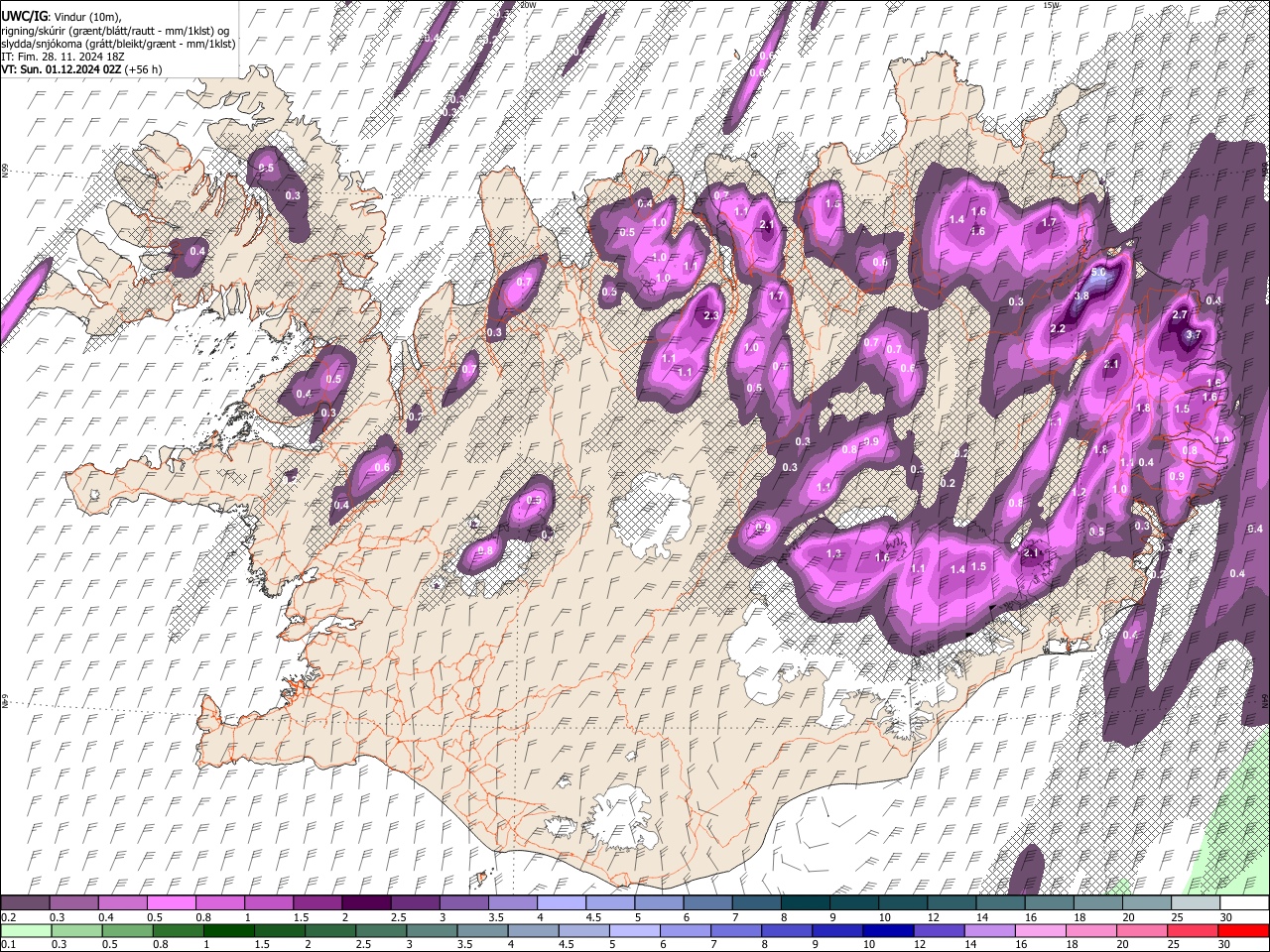Select the 'VT: Sun. 01.12.2024 02Z' valid time

pyautogui.click(x=62, y=69)
